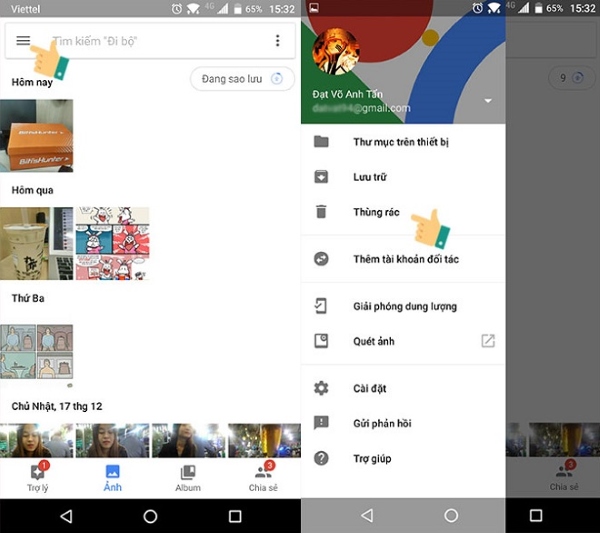The height and width of the screenshot is (533, 600).
Task: Click the feedback exclamation icon
Action: click(321, 423)
